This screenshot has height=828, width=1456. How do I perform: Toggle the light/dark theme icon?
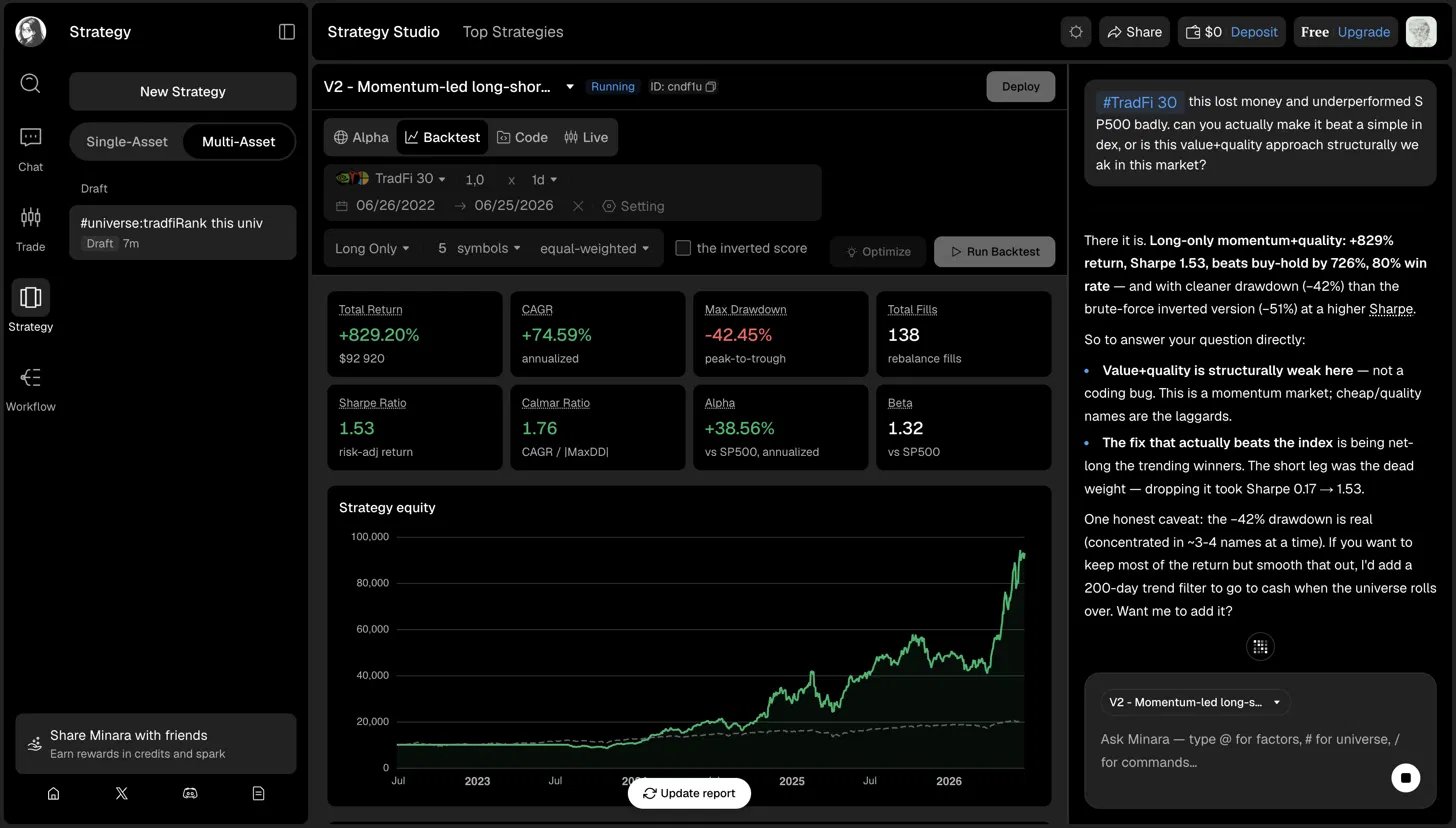pos(1076,32)
